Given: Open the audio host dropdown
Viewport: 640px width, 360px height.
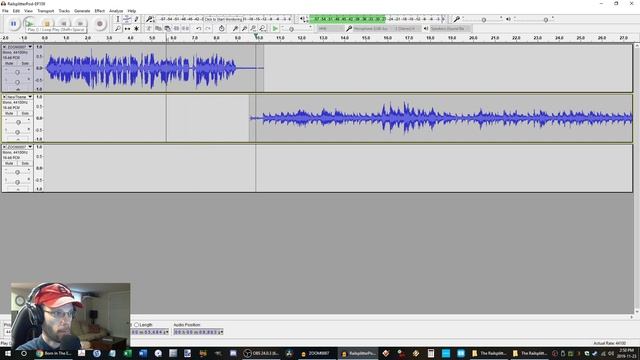Looking at the screenshot, I should tap(330, 29).
